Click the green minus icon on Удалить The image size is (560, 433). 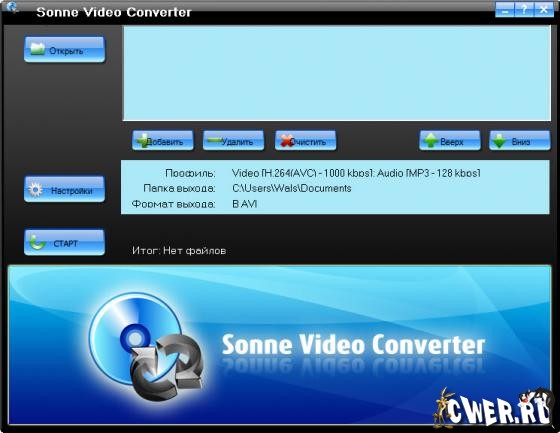(215, 140)
